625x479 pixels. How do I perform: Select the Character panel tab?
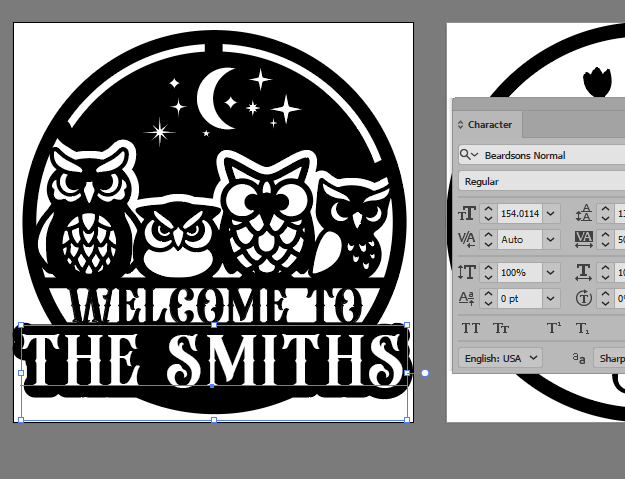489,125
